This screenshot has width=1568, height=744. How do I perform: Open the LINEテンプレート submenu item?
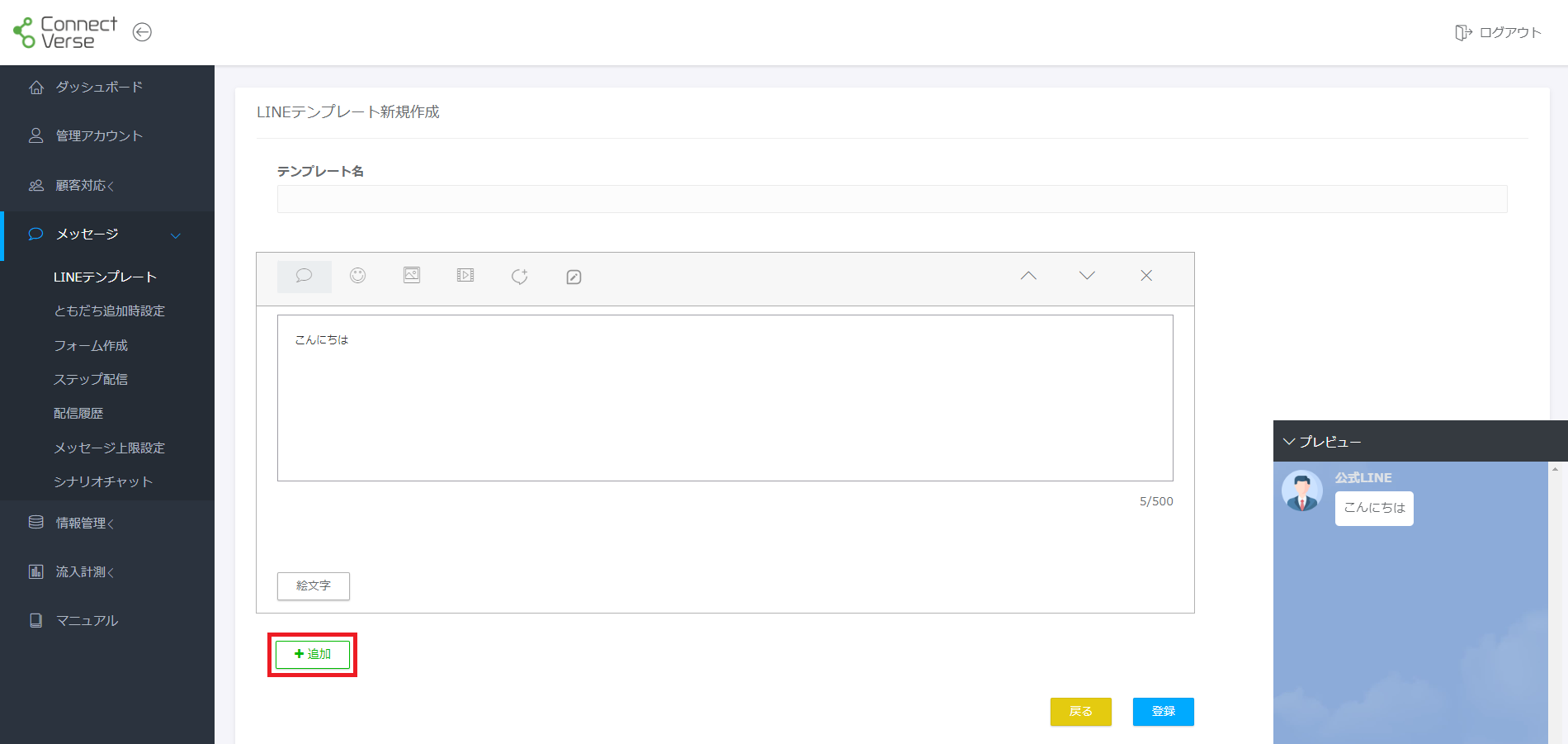pyautogui.click(x=105, y=277)
